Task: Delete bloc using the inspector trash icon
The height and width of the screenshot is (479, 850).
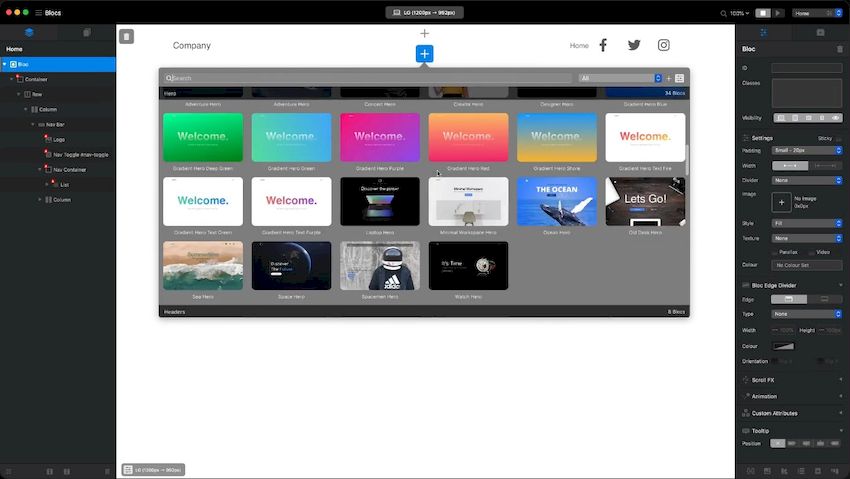Action: [x=840, y=49]
